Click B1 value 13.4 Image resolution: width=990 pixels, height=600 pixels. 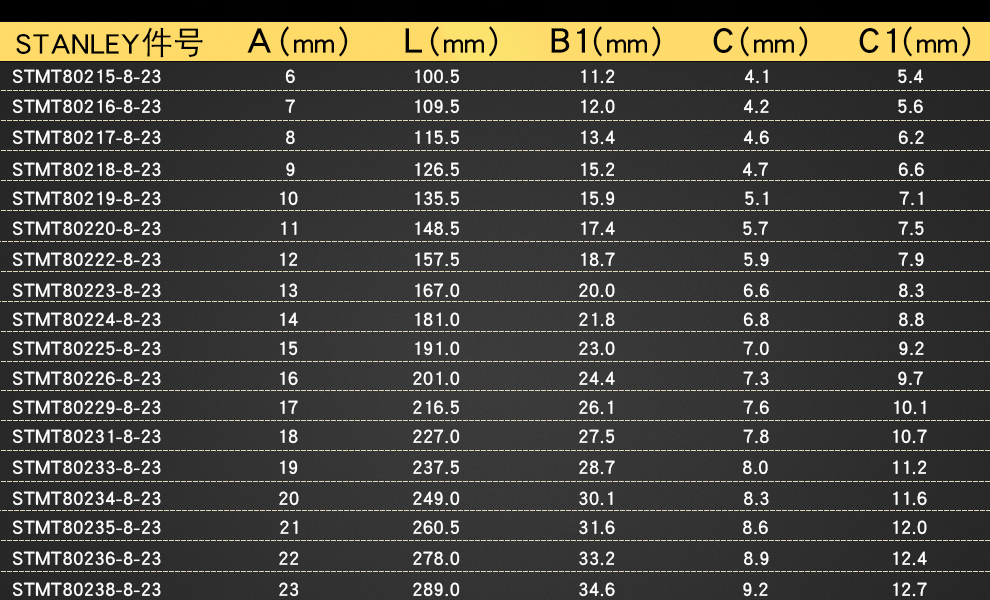click(x=597, y=137)
